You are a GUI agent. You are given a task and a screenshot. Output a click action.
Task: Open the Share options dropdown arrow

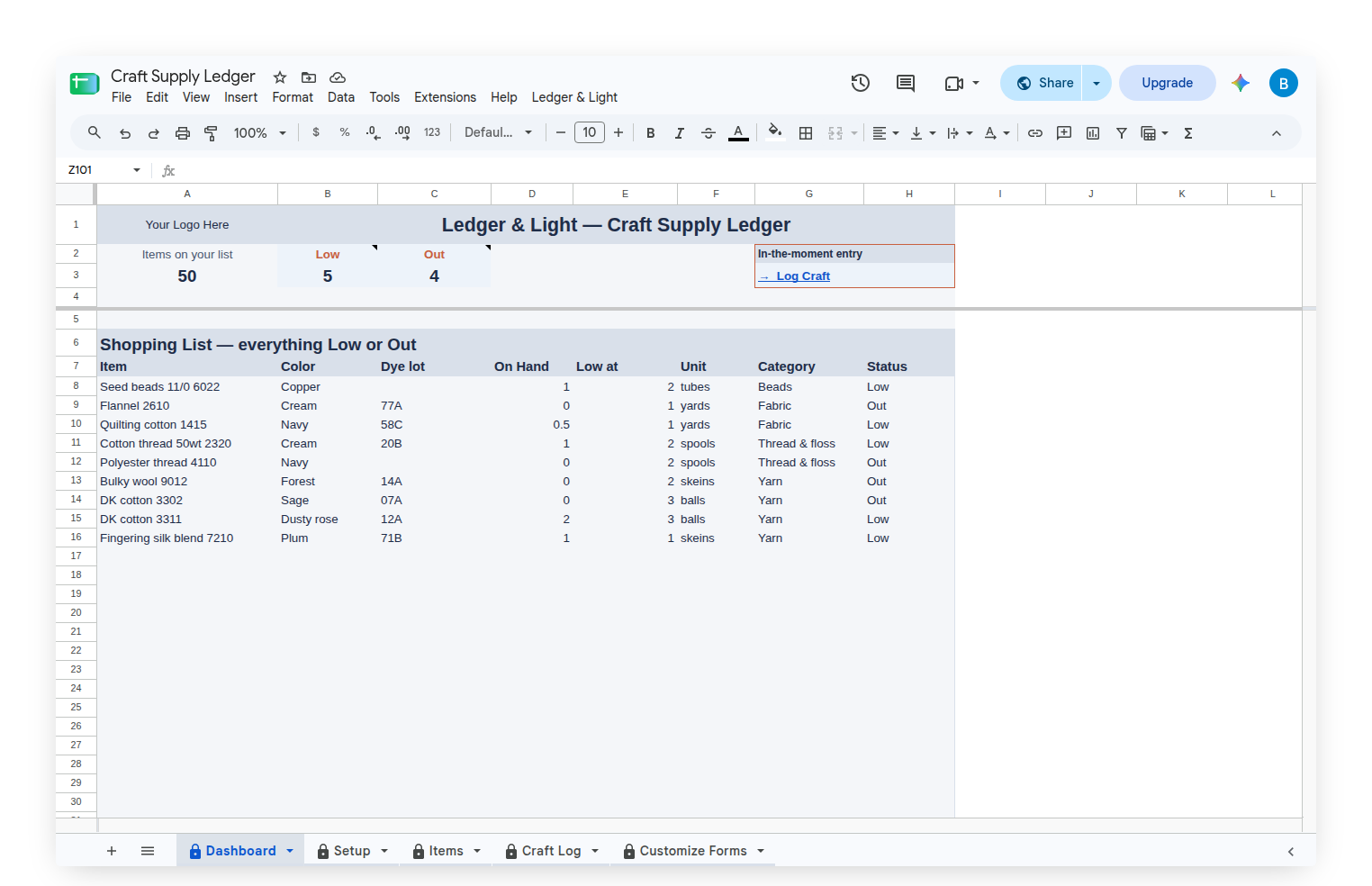pyautogui.click(x=1097, y=83)
